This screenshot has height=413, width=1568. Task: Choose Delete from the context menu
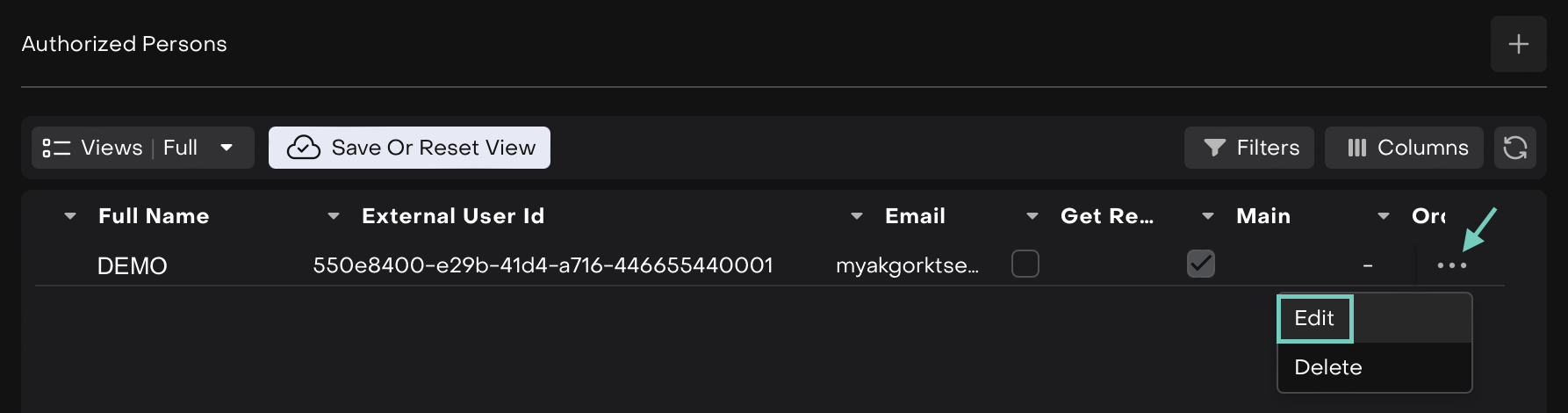coord(1327,367)
